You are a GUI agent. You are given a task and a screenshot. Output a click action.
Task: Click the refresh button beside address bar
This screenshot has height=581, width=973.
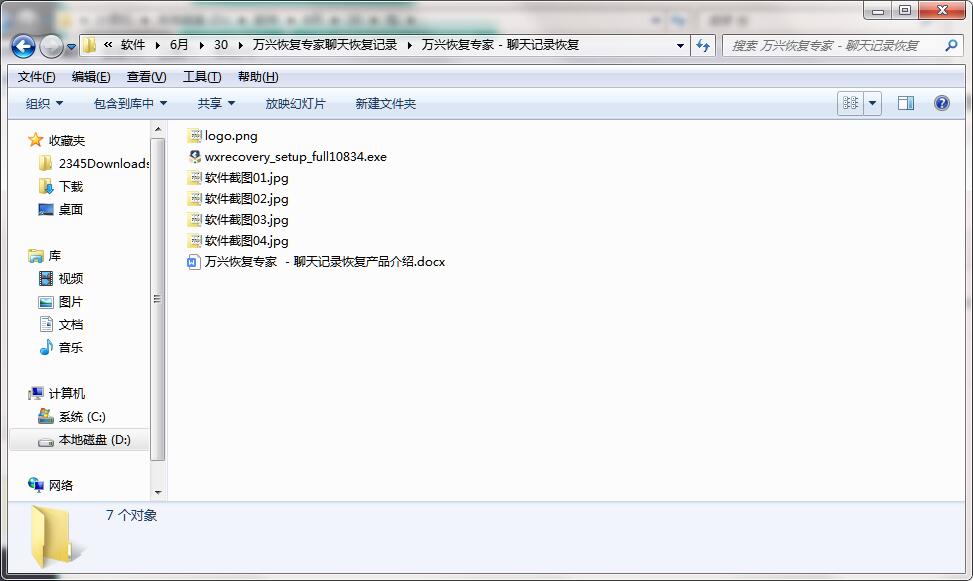click(703, 45)
